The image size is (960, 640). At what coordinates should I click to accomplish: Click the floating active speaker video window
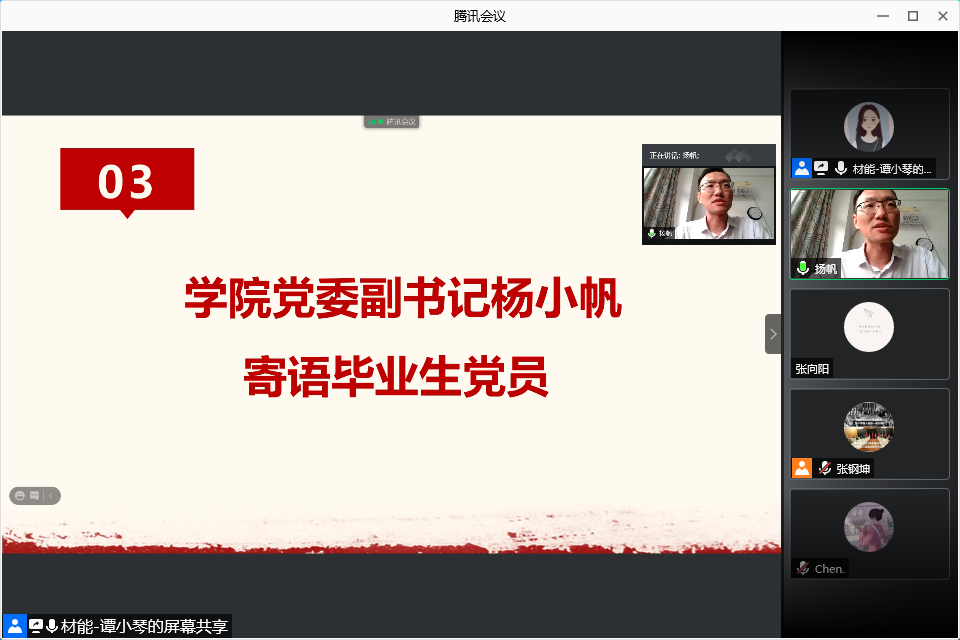(x=708, y=203)
